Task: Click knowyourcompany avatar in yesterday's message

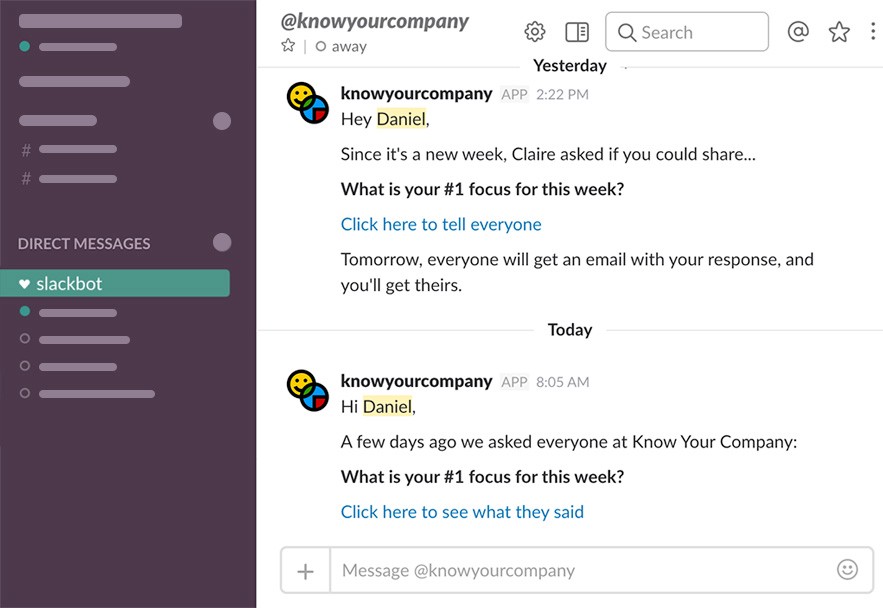Action: (x=307, y=103)
